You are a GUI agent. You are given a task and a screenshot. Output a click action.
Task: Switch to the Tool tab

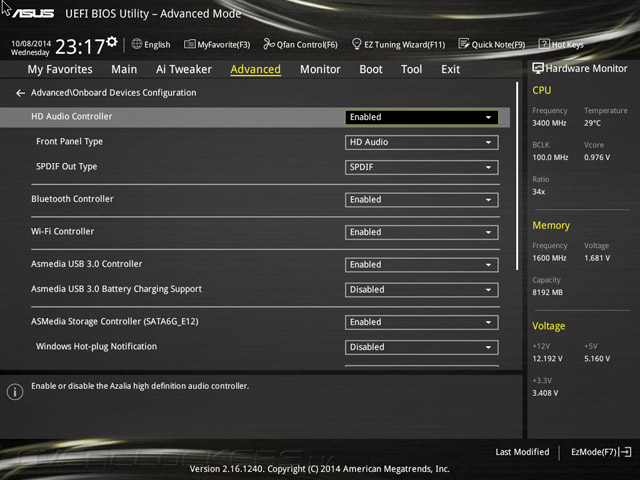411,69
